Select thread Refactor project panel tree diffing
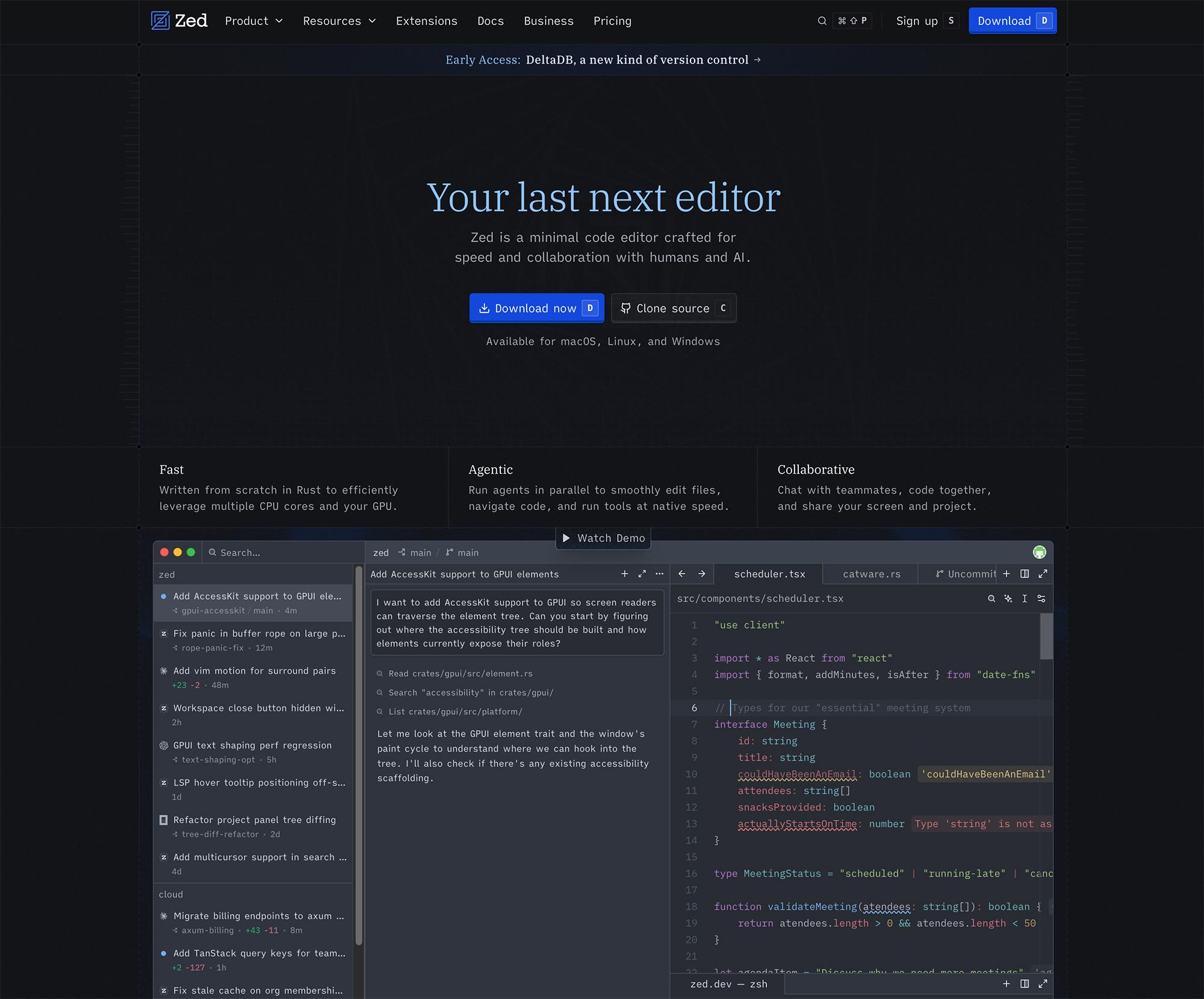This screenshot has height=999, width=1204. pos(253,827)
